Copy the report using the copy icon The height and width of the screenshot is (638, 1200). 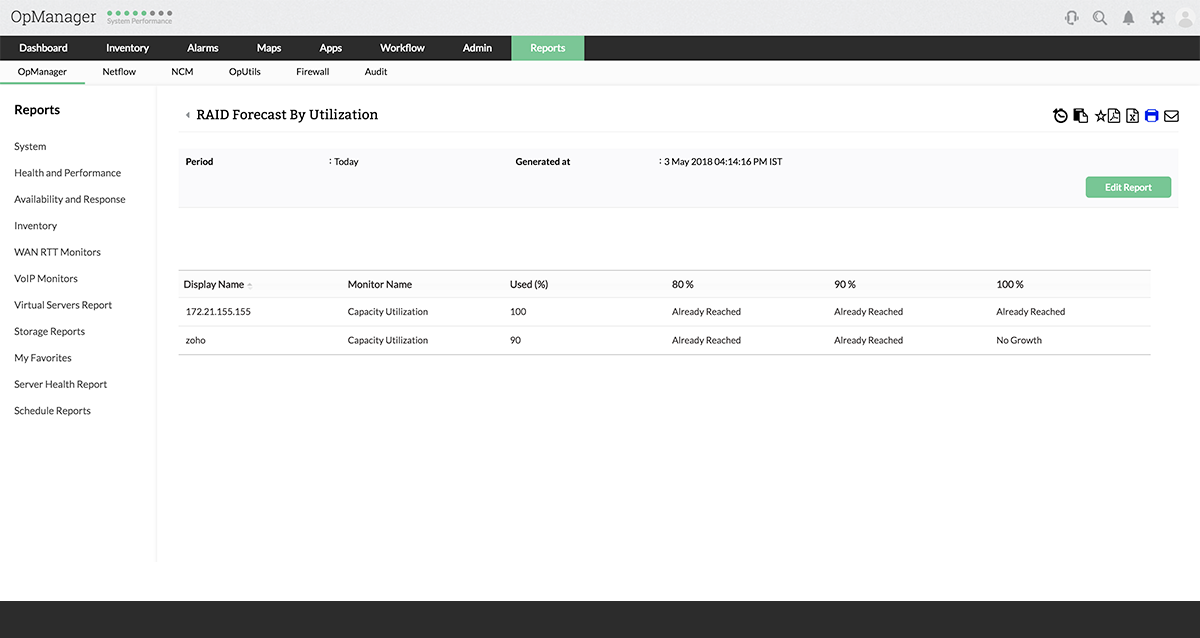[x=1080, y=115]
